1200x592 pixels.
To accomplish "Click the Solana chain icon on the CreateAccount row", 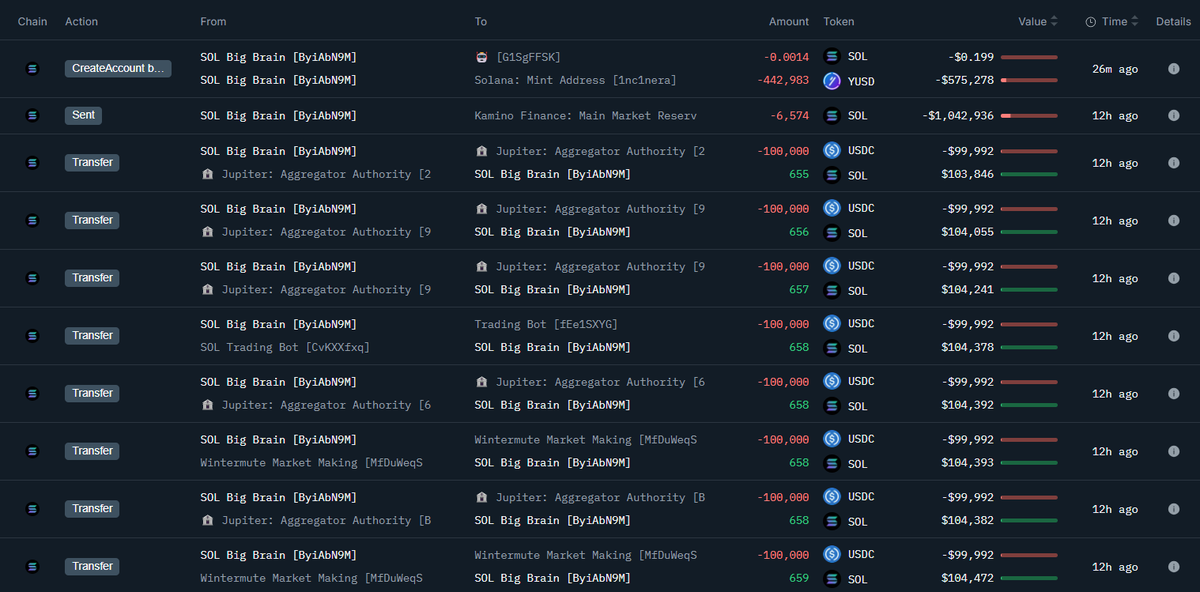I will click(32, 69).
